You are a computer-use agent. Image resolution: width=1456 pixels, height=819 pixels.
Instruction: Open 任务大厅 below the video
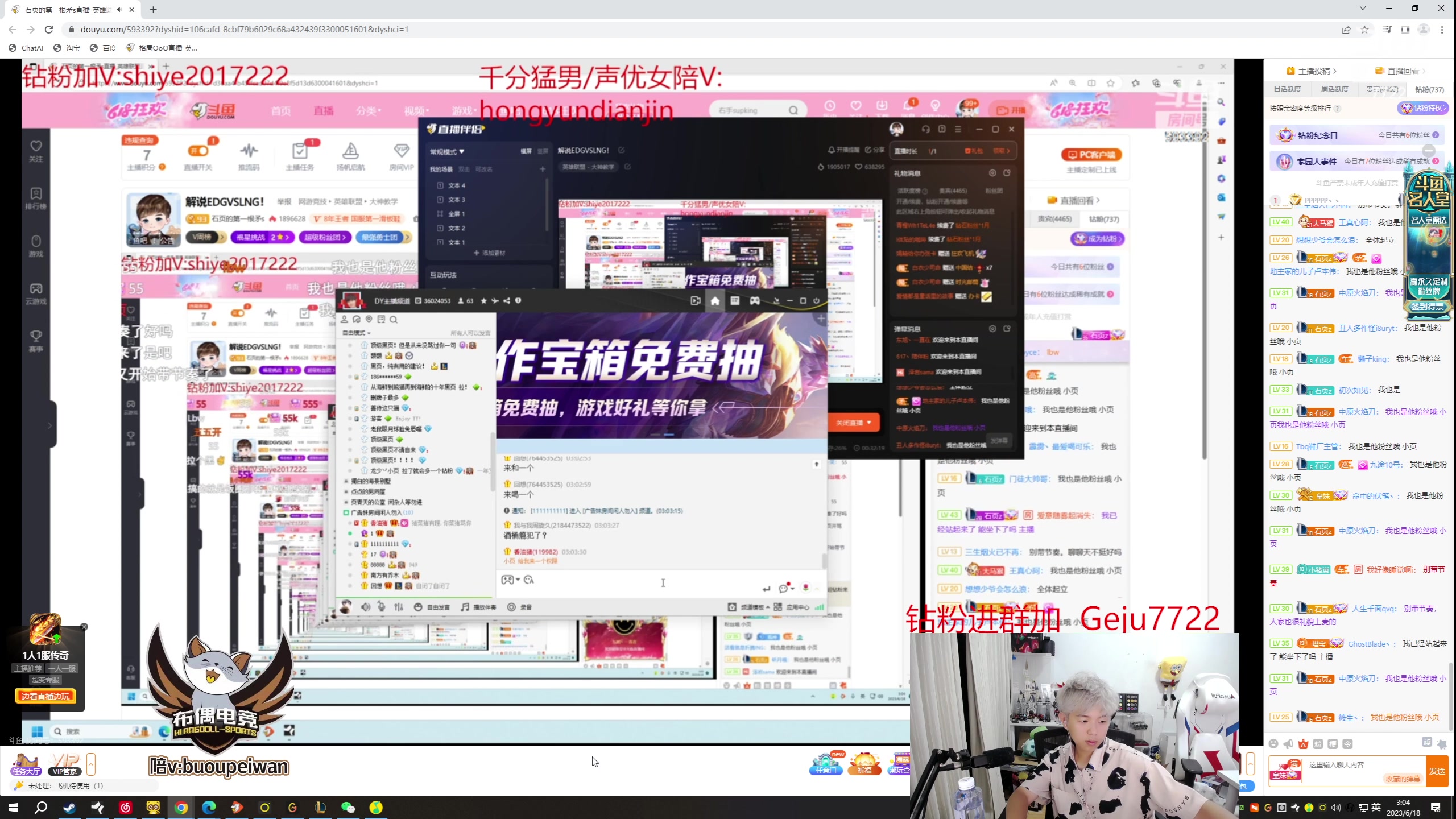pos(26,765)
